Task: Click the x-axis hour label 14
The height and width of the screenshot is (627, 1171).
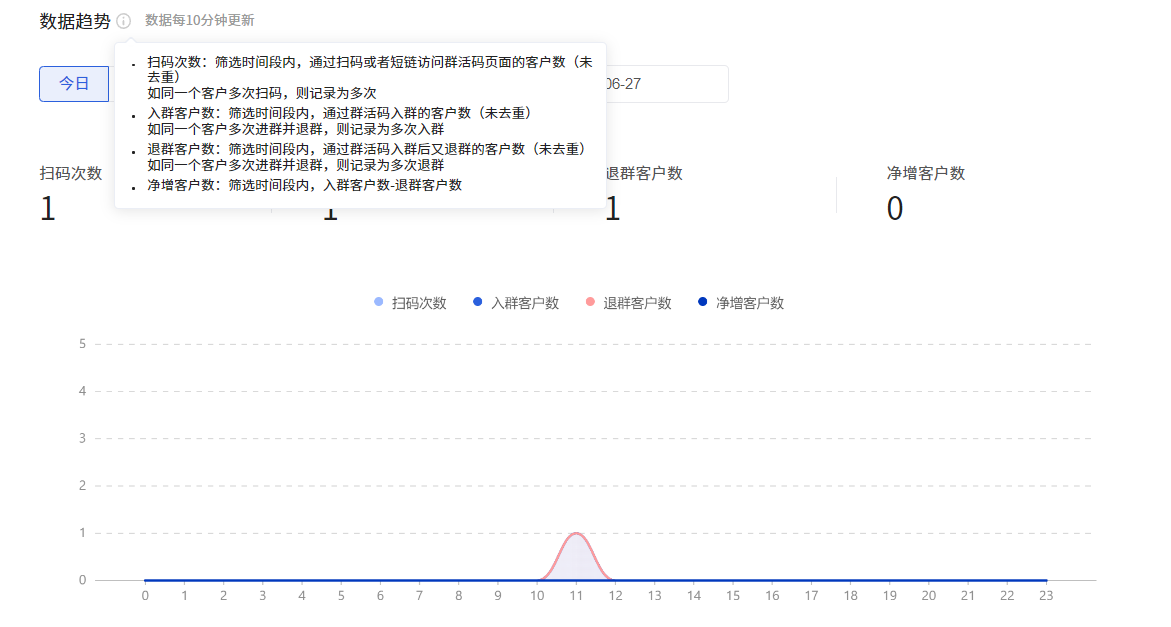Action: pos(694,596)
